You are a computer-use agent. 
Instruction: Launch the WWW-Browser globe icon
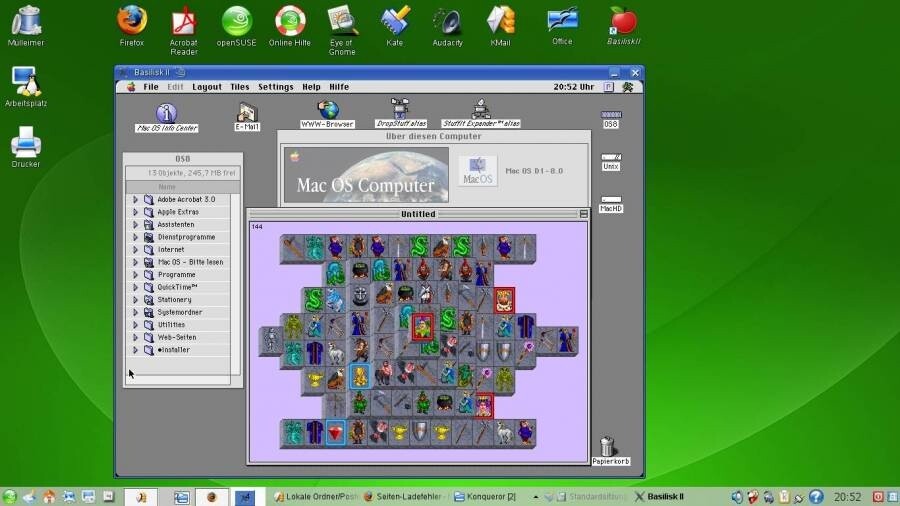pos(328,110)
